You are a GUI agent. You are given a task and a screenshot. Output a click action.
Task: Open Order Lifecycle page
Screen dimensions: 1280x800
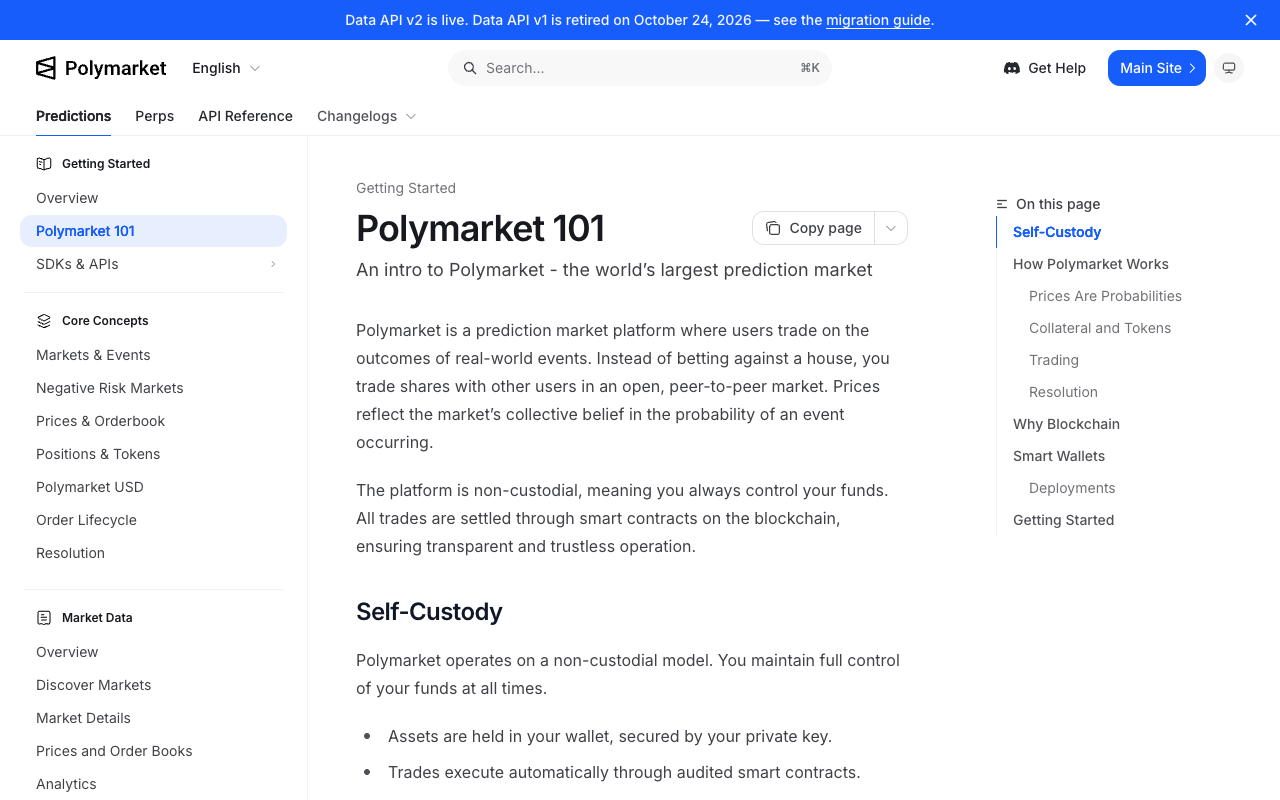(153, 520)
